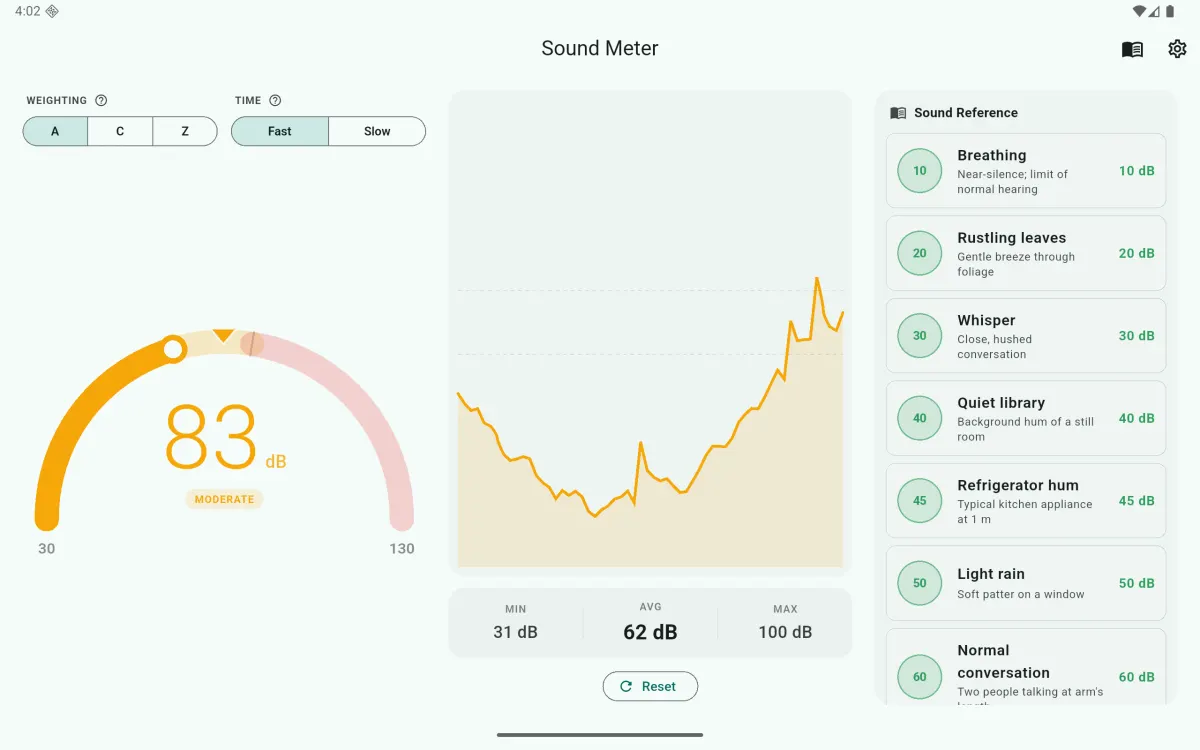Click the battery status icon

pyautogui.click(x=1170, y=11)
